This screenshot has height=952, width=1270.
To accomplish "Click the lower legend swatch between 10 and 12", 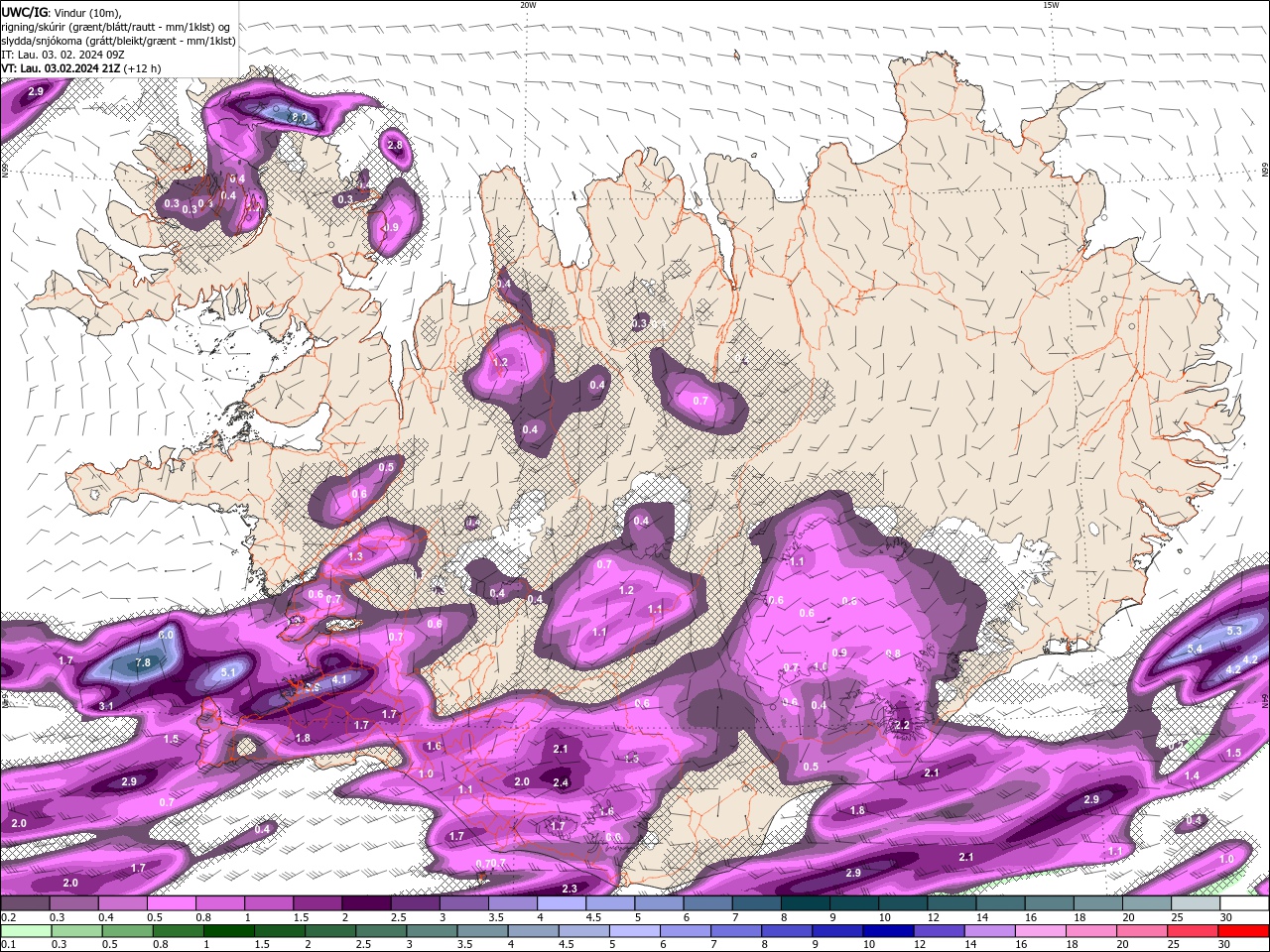I will pyautogui.click(x=888, y=931).
